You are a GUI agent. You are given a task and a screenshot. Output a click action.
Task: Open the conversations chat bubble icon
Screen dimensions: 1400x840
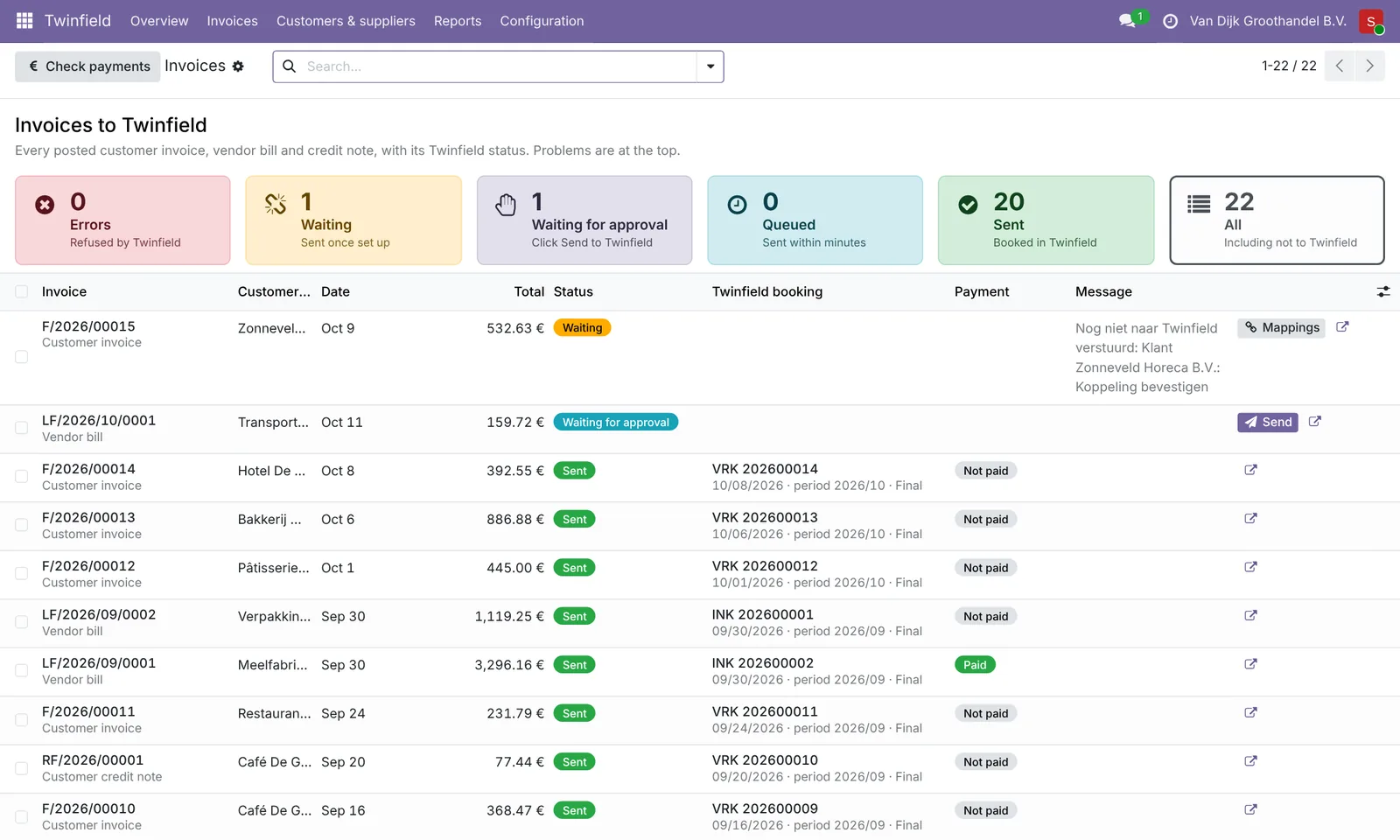point(1127,21)
